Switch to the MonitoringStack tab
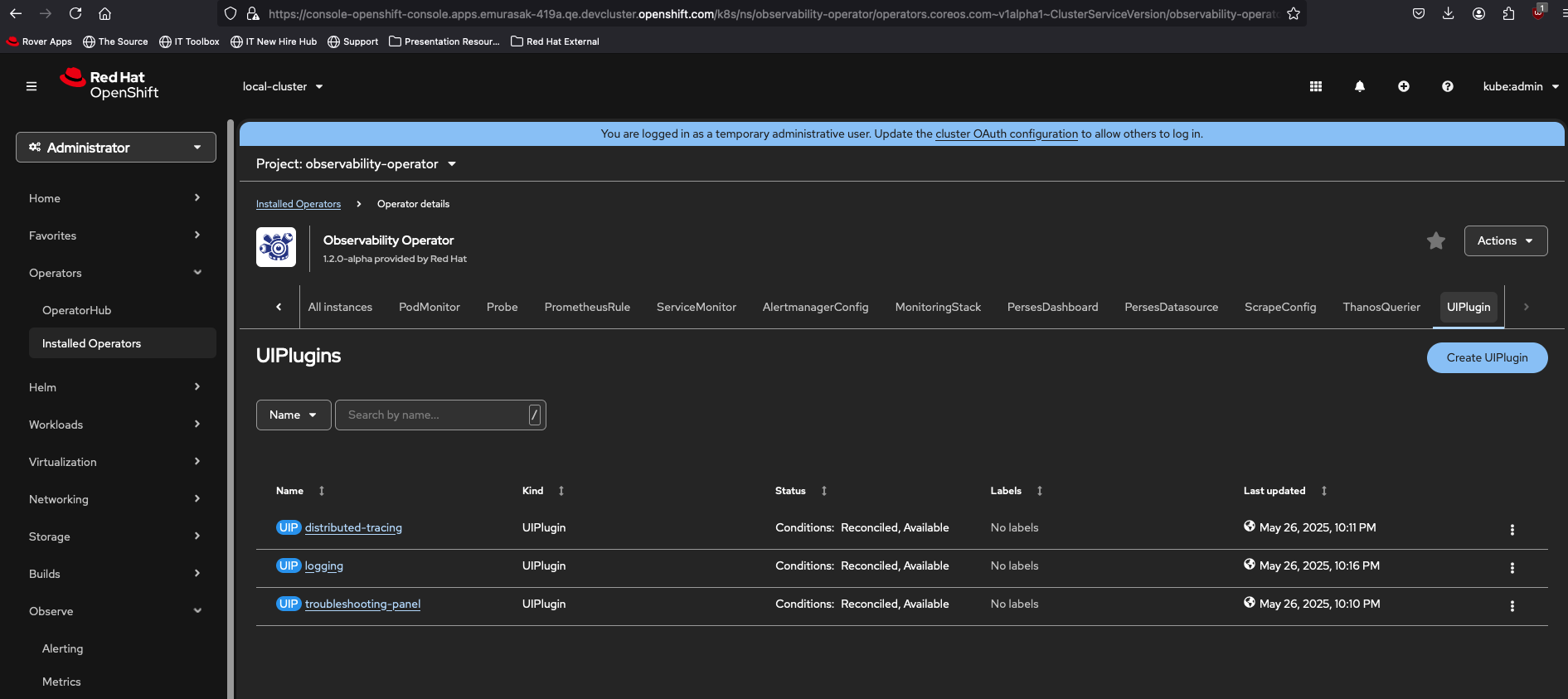The height and width of the screenshot is (699, 1568). [937, 308]
